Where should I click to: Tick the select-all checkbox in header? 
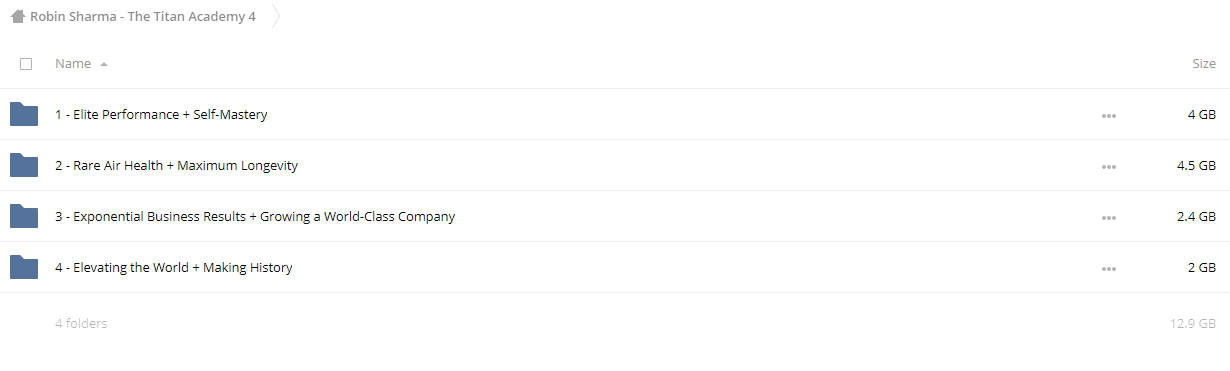pos(26,63)
